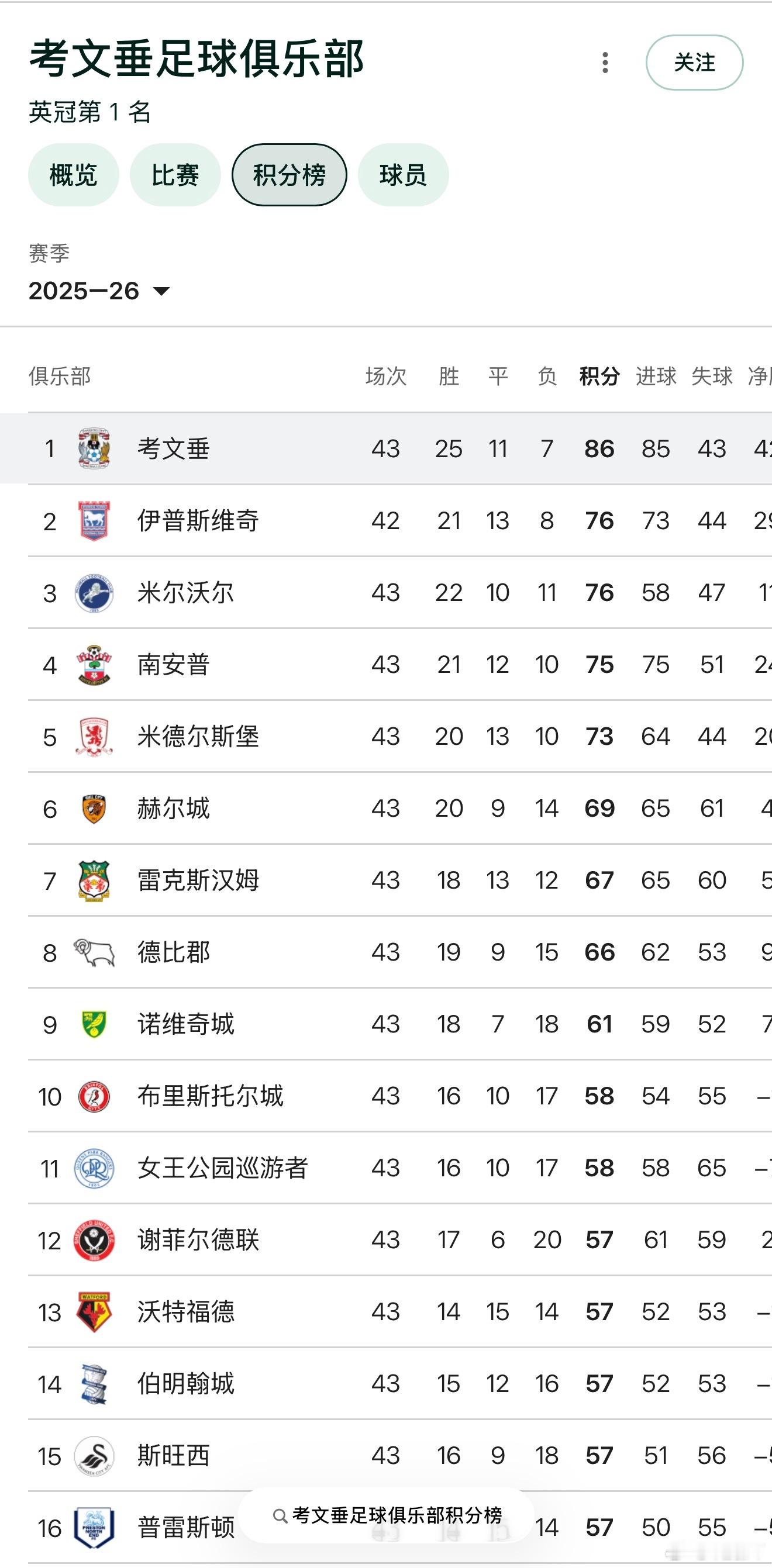Open the 米德尔斯堡 team link
The width and height of the screenshot is (772, 1568).
coord(198,737)
